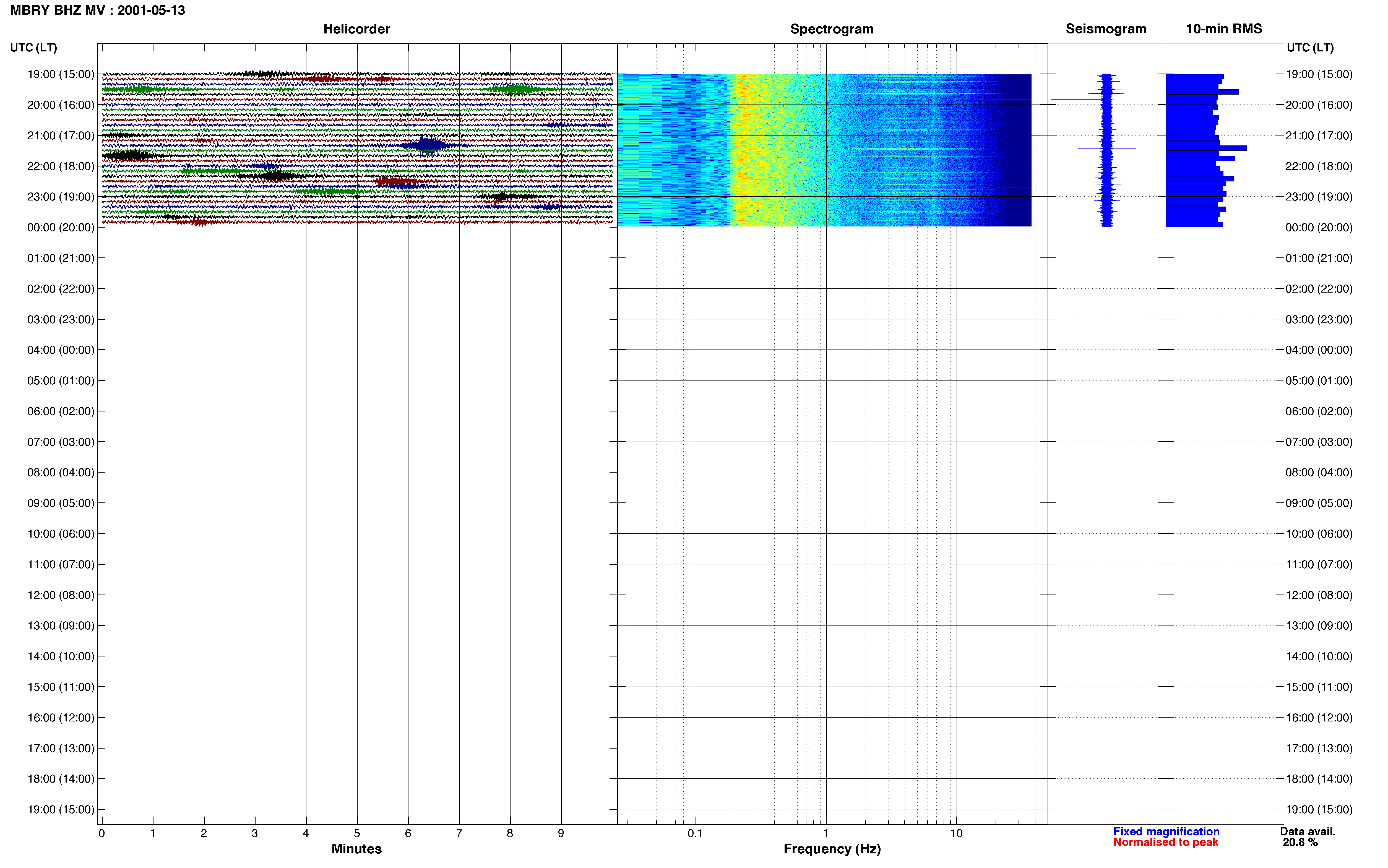Click the '0.1' frequency tick label
The width and height of the screenshot is (1388, 868).
point(695,833)
